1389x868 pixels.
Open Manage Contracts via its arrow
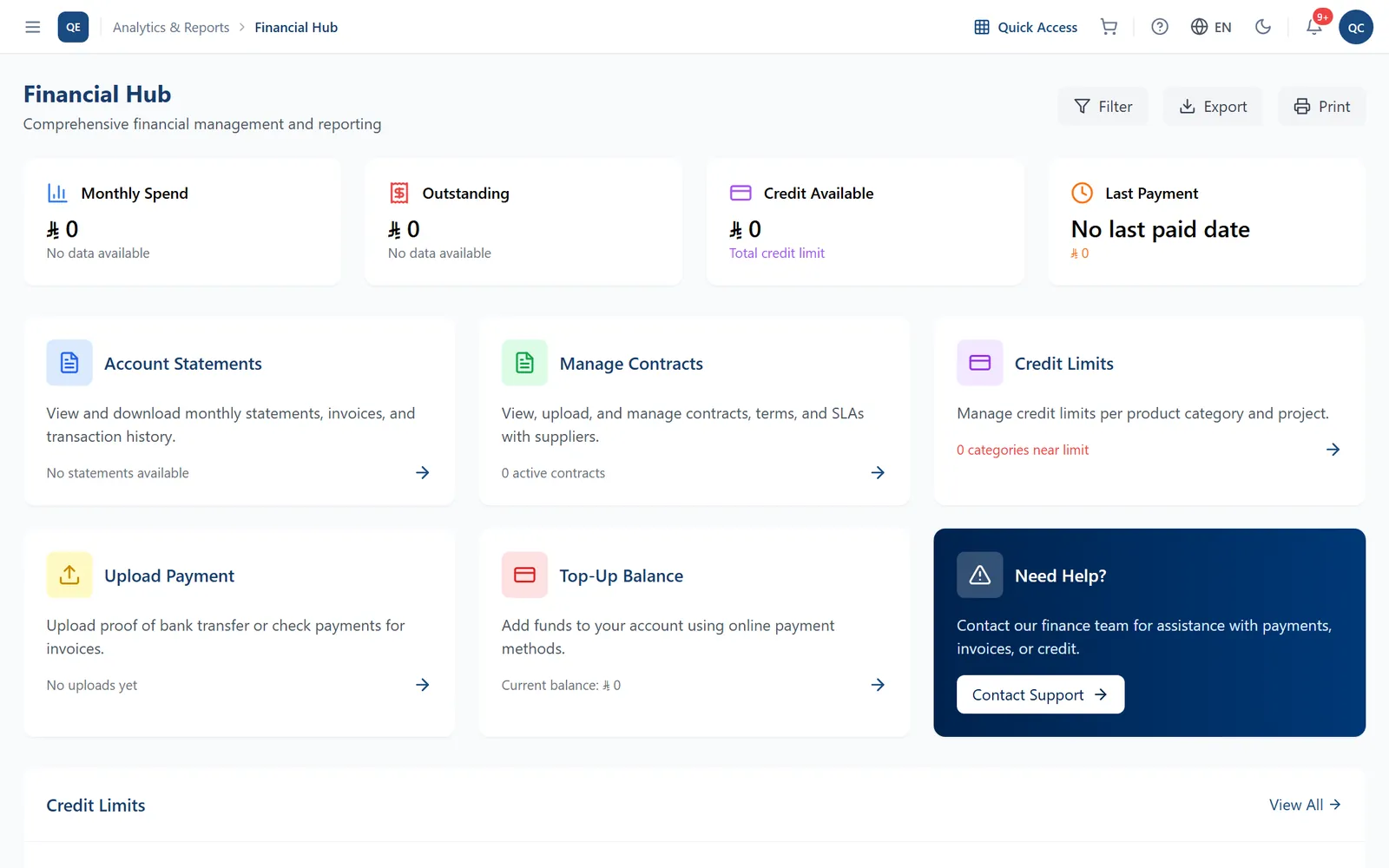(878, 472)
